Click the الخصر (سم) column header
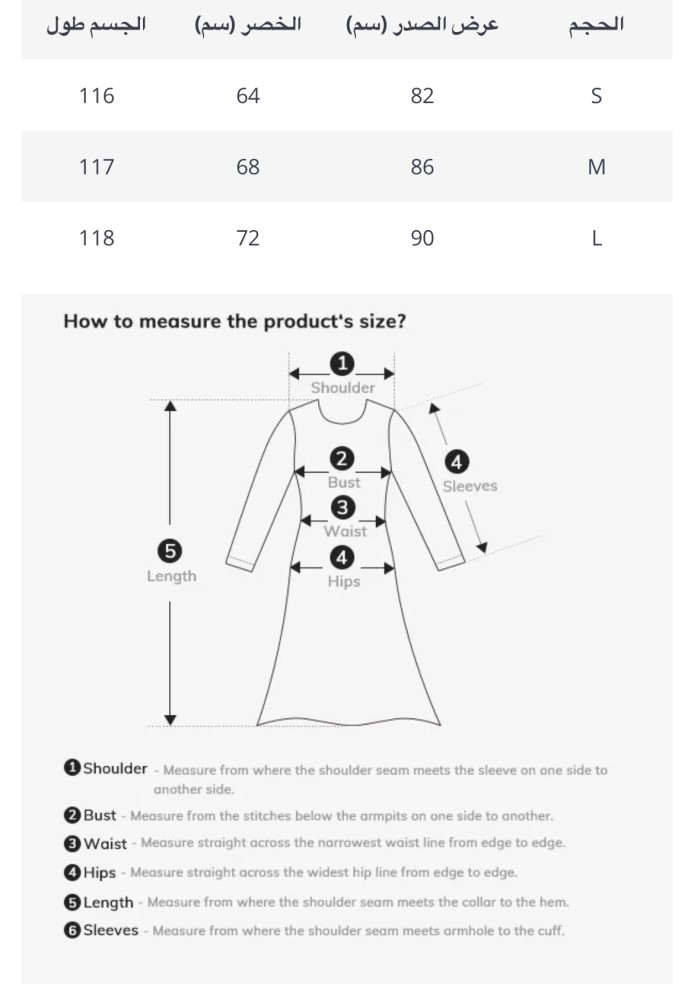 tap(247, 26)
